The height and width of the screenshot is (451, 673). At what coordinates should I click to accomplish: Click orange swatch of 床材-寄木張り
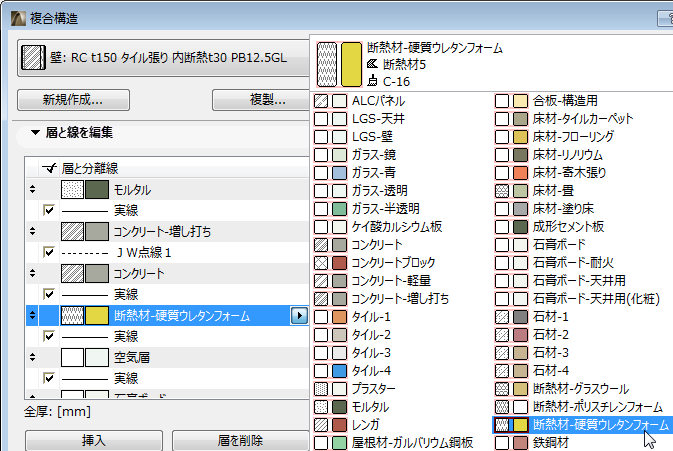click(x=520, y=173)
